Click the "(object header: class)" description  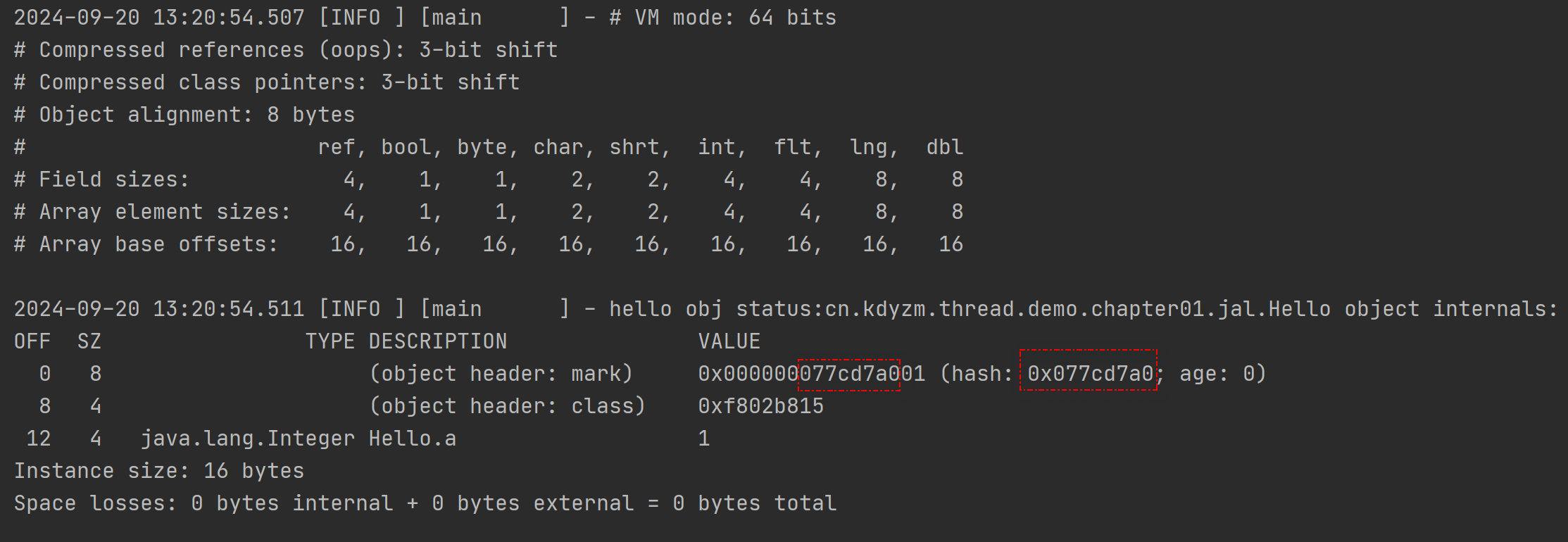click(x=507, y=406)
